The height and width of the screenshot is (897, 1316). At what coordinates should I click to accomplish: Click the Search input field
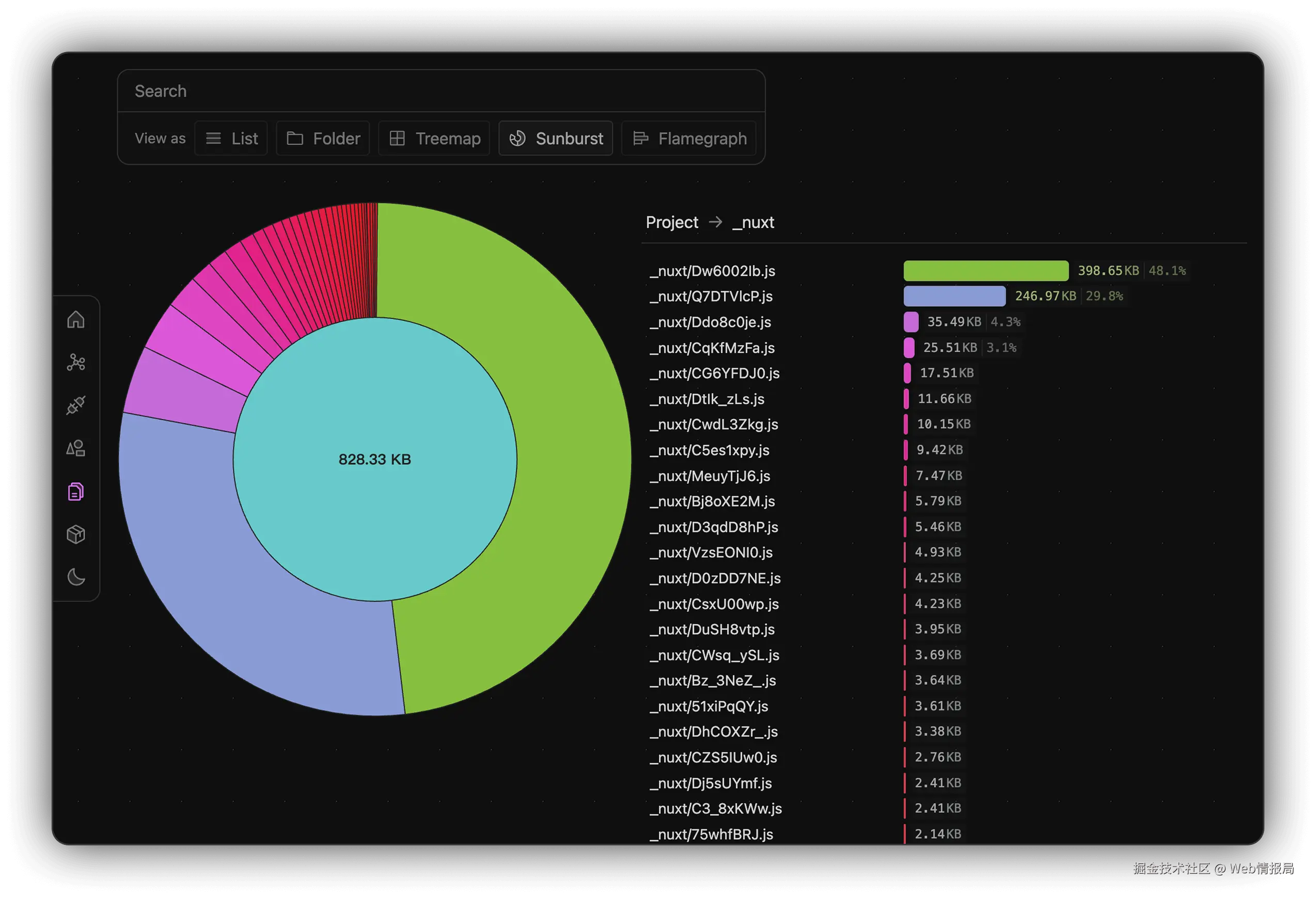pos(442,90)
